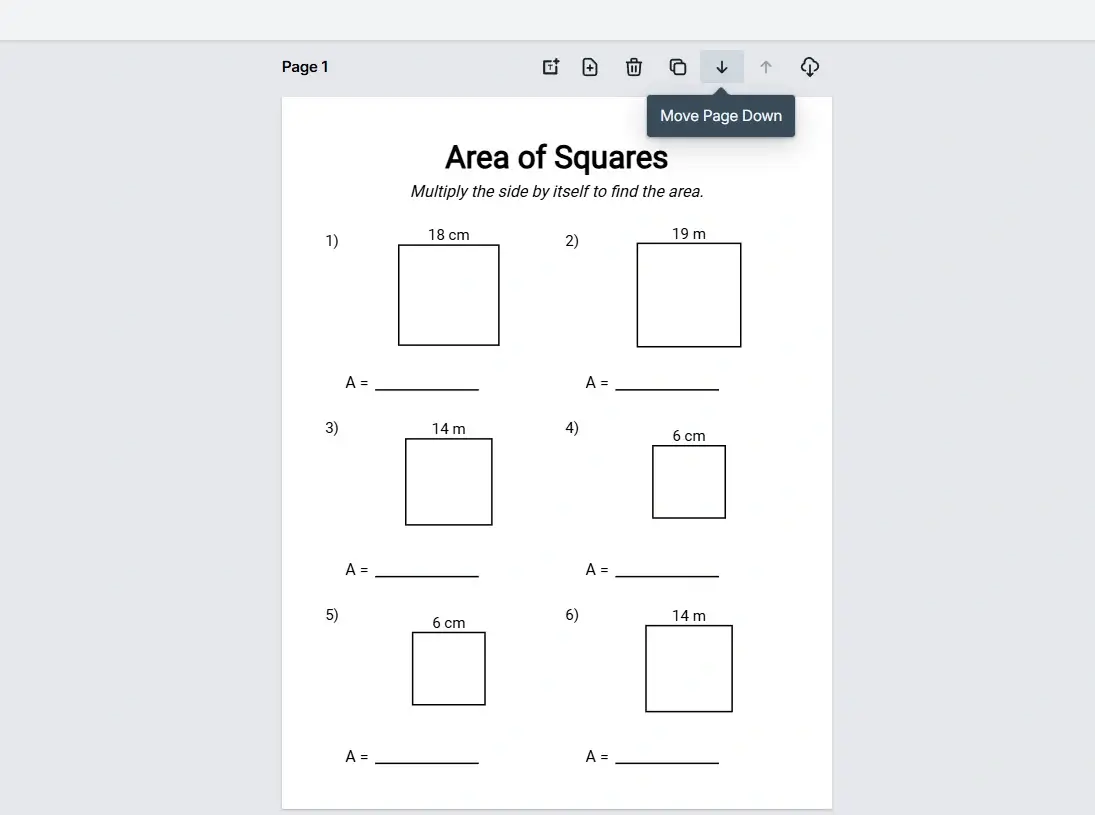Screen dimensions: 1095x815
Task: Click problem number '5)'
Action: pos(332,615)
